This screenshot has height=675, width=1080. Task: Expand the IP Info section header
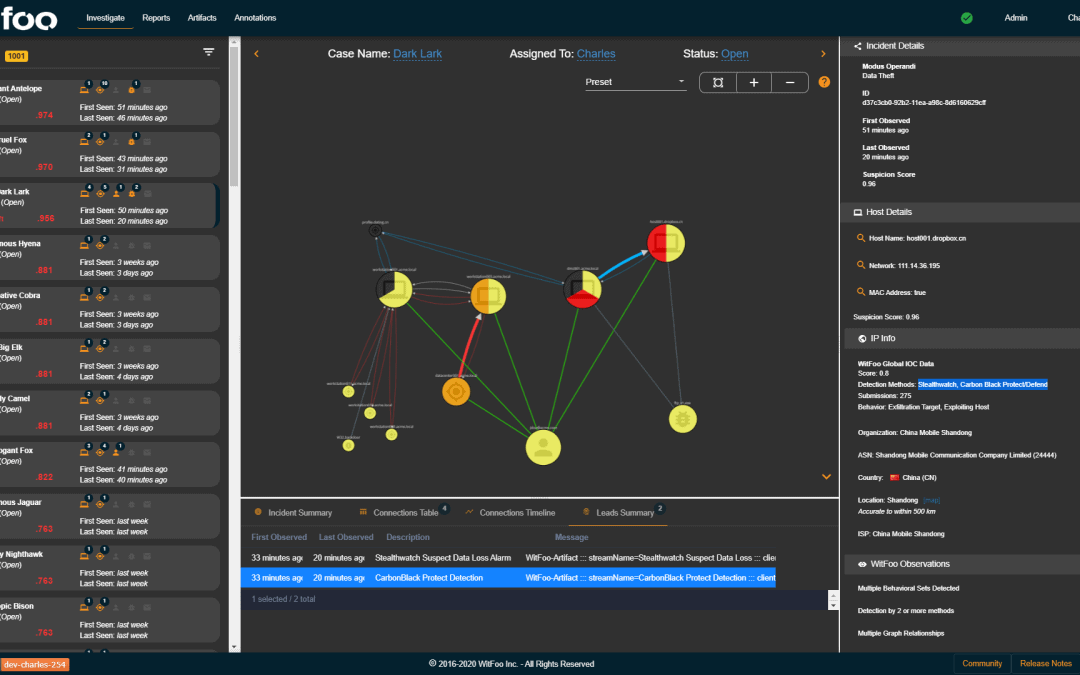point(962,338)
